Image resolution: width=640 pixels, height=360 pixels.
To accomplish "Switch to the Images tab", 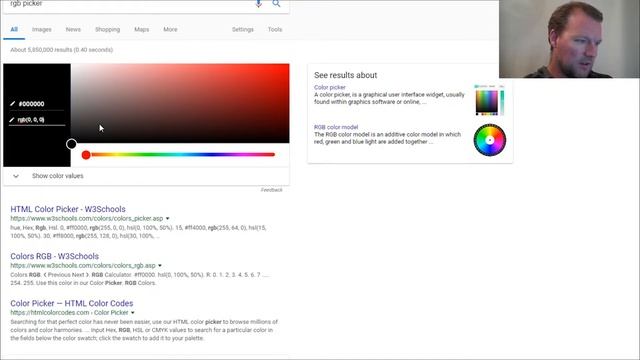I will pyautogui.click(x=42, y=29).
